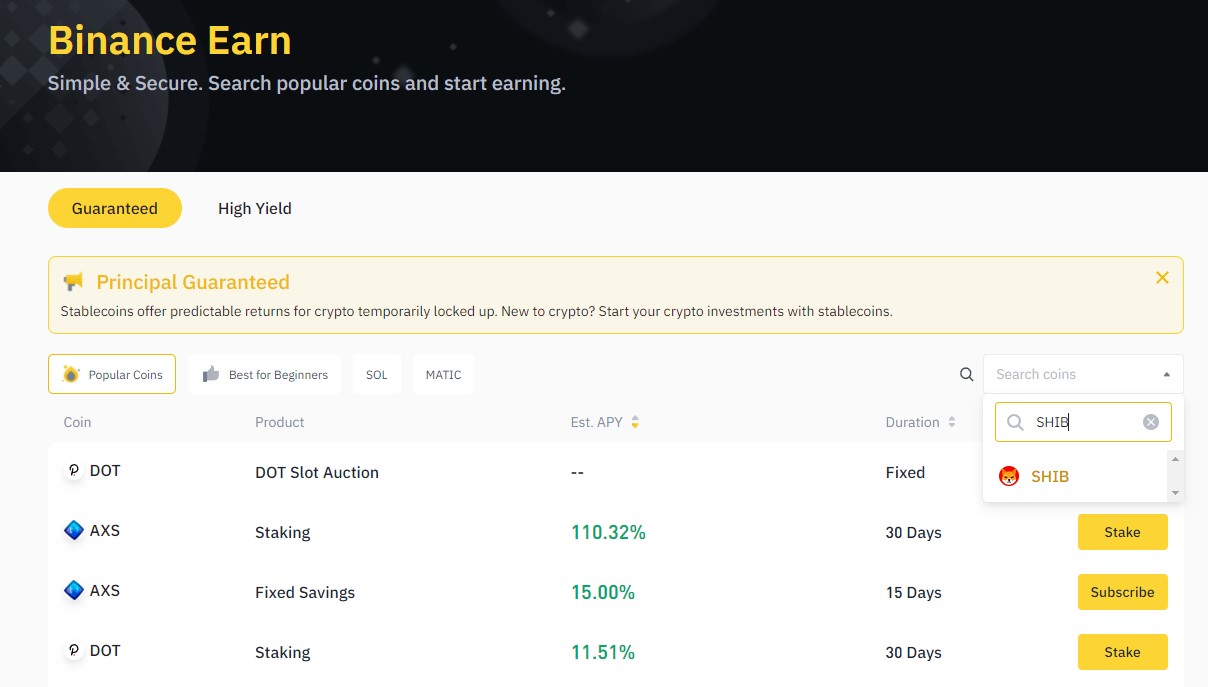The image size is (1208, 687).
Task: Click the Est. APY column label
Action: 597,422
